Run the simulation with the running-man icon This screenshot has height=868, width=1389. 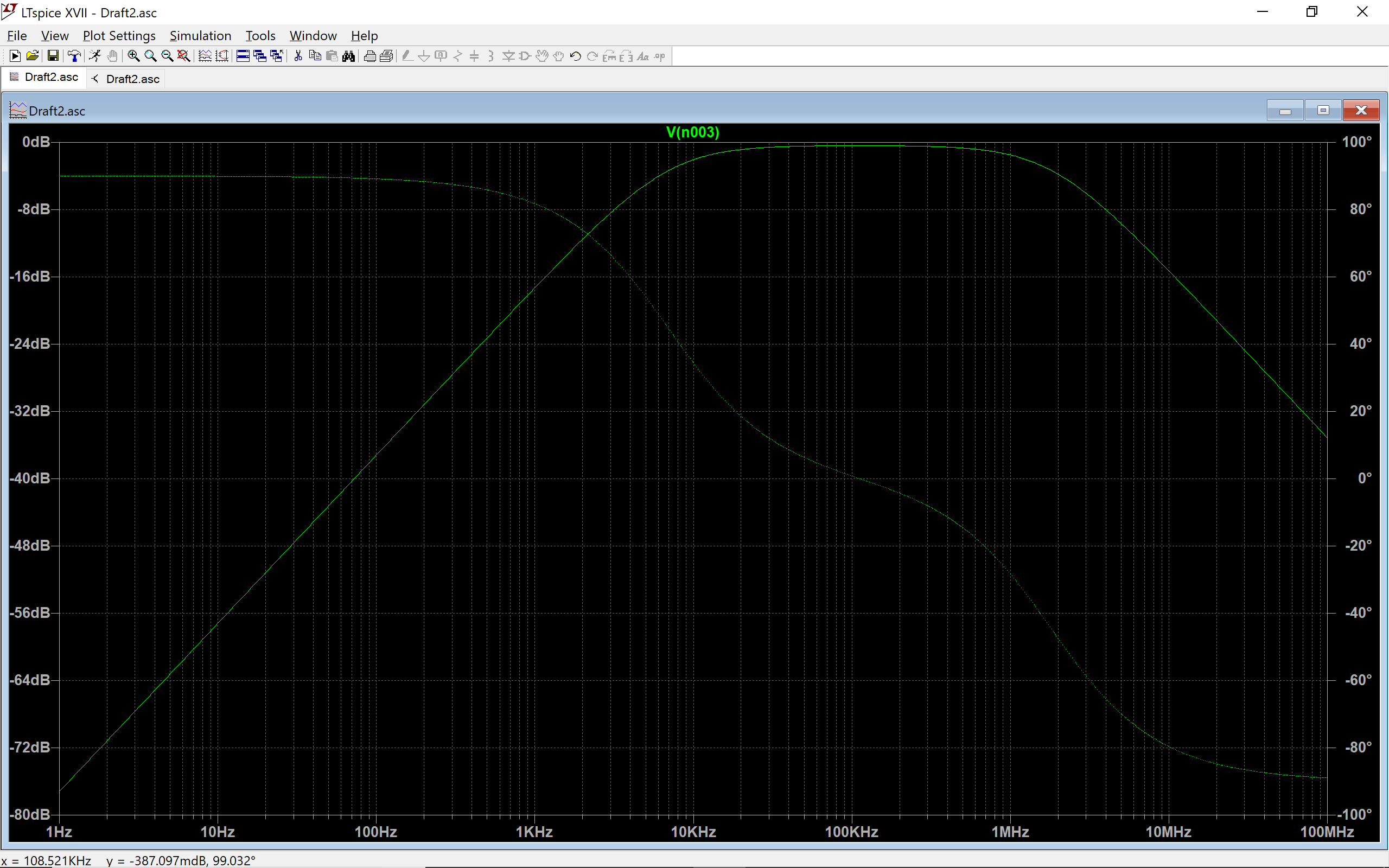(95, 56)
